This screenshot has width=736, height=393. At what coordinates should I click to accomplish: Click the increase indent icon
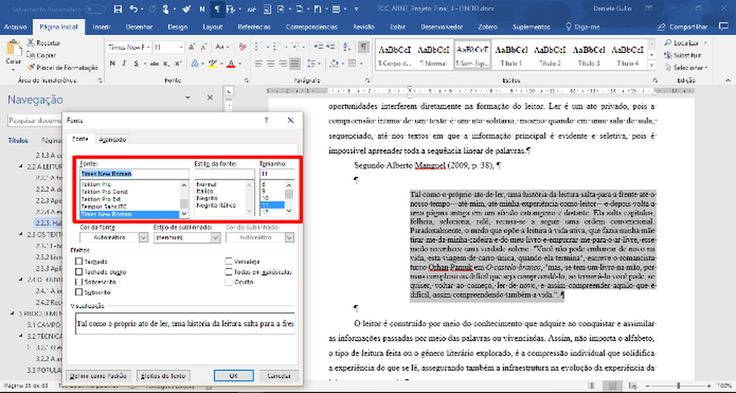pyautogui.click(x=330, y=46)
